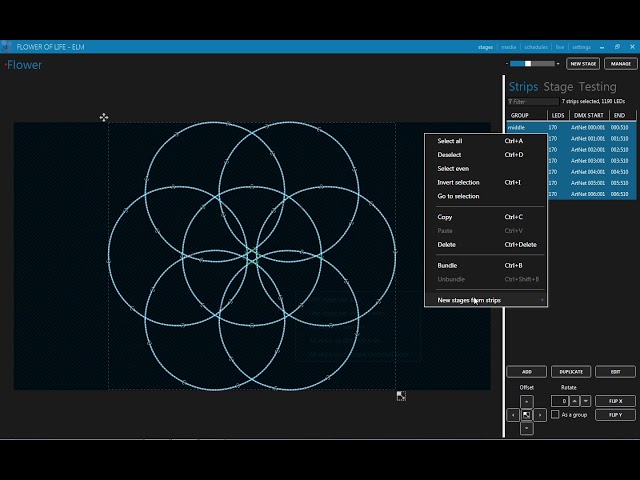Open the live section in the title bar
The image size is (640, 480).
[x=560, y=47]
